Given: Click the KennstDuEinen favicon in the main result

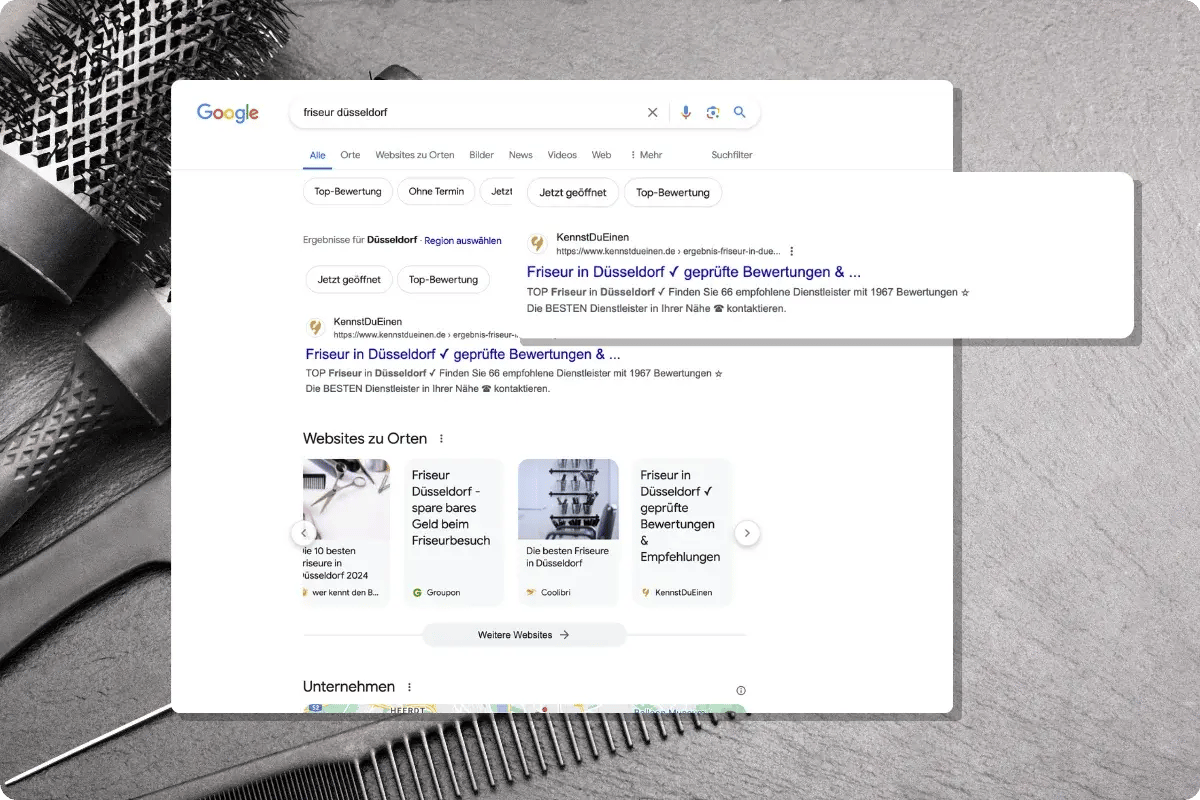Looking at the screenshot, I should [x=316, y=328].
